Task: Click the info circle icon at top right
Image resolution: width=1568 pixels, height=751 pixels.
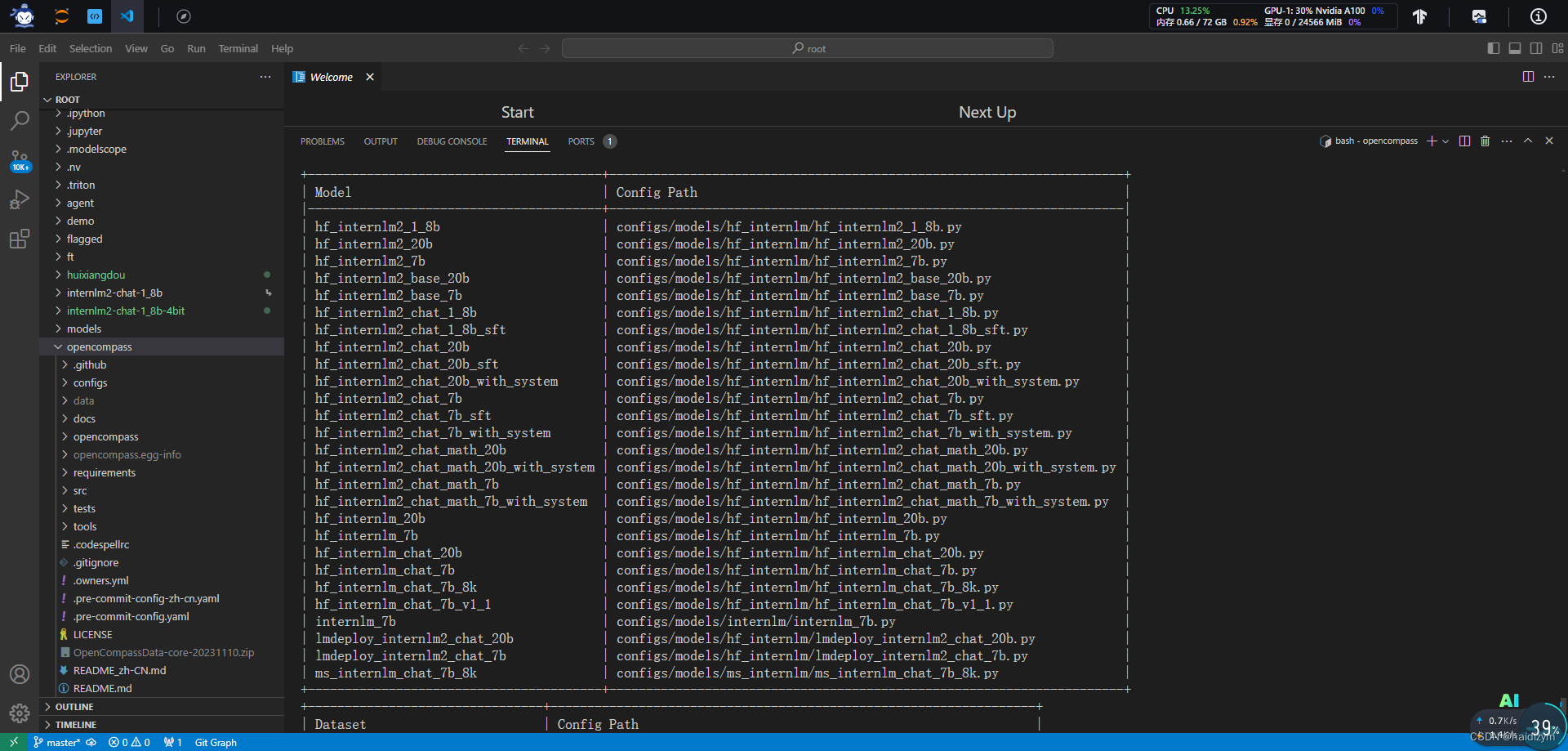Action: 1539,16
